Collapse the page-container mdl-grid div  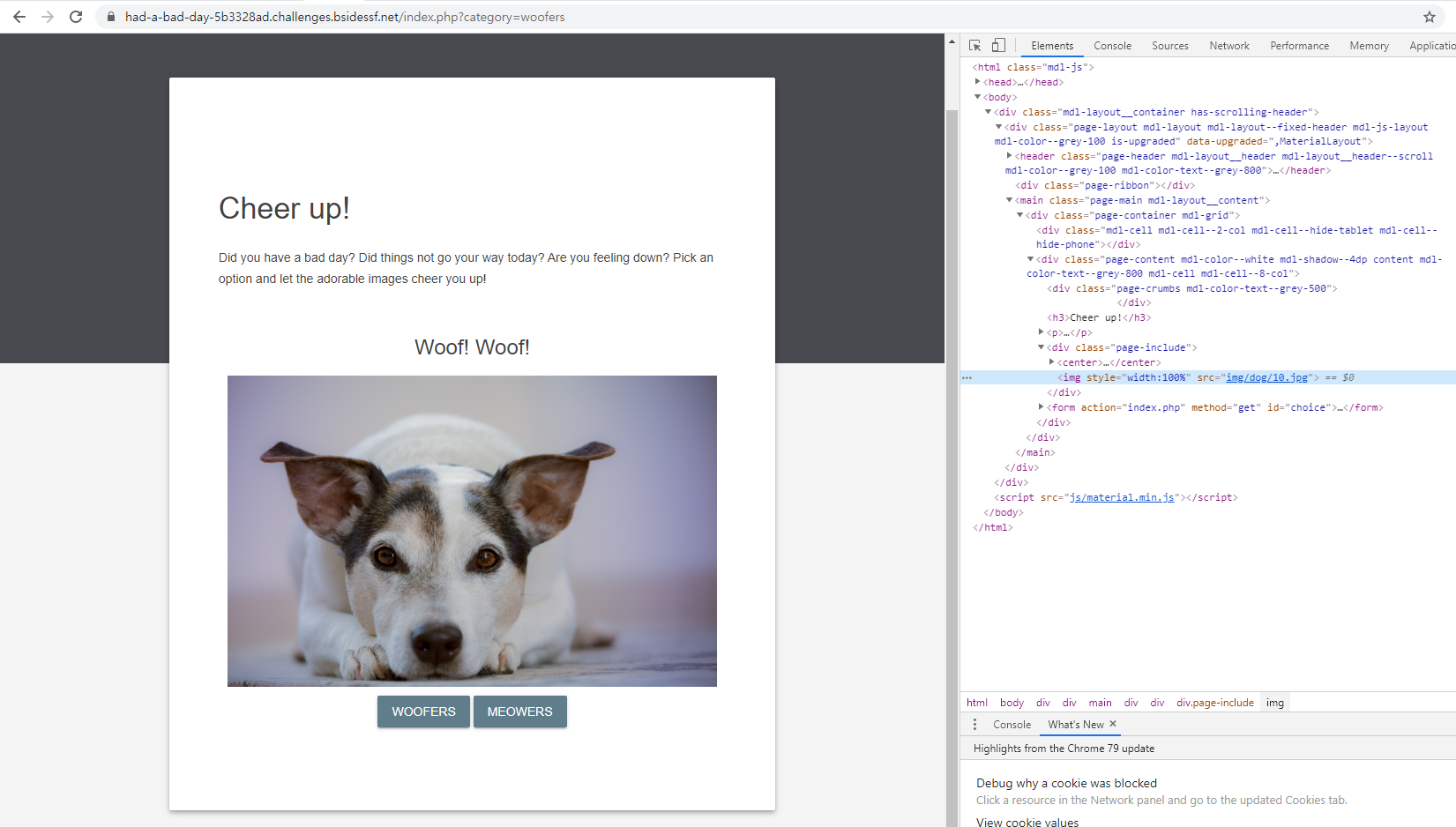tap(1019, 215)
